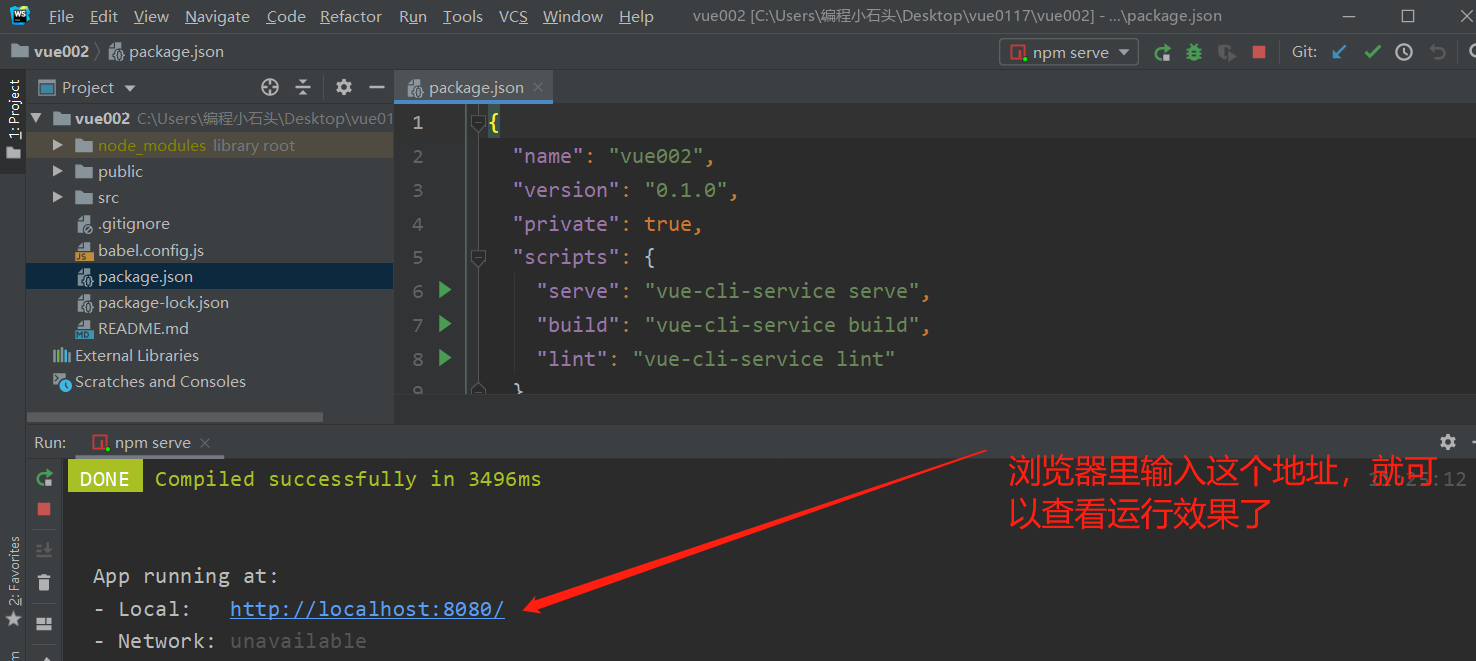The height and width of the screenshot is (661, 1476).
Task: Open the Refactor menu
Action: point(351,16)
